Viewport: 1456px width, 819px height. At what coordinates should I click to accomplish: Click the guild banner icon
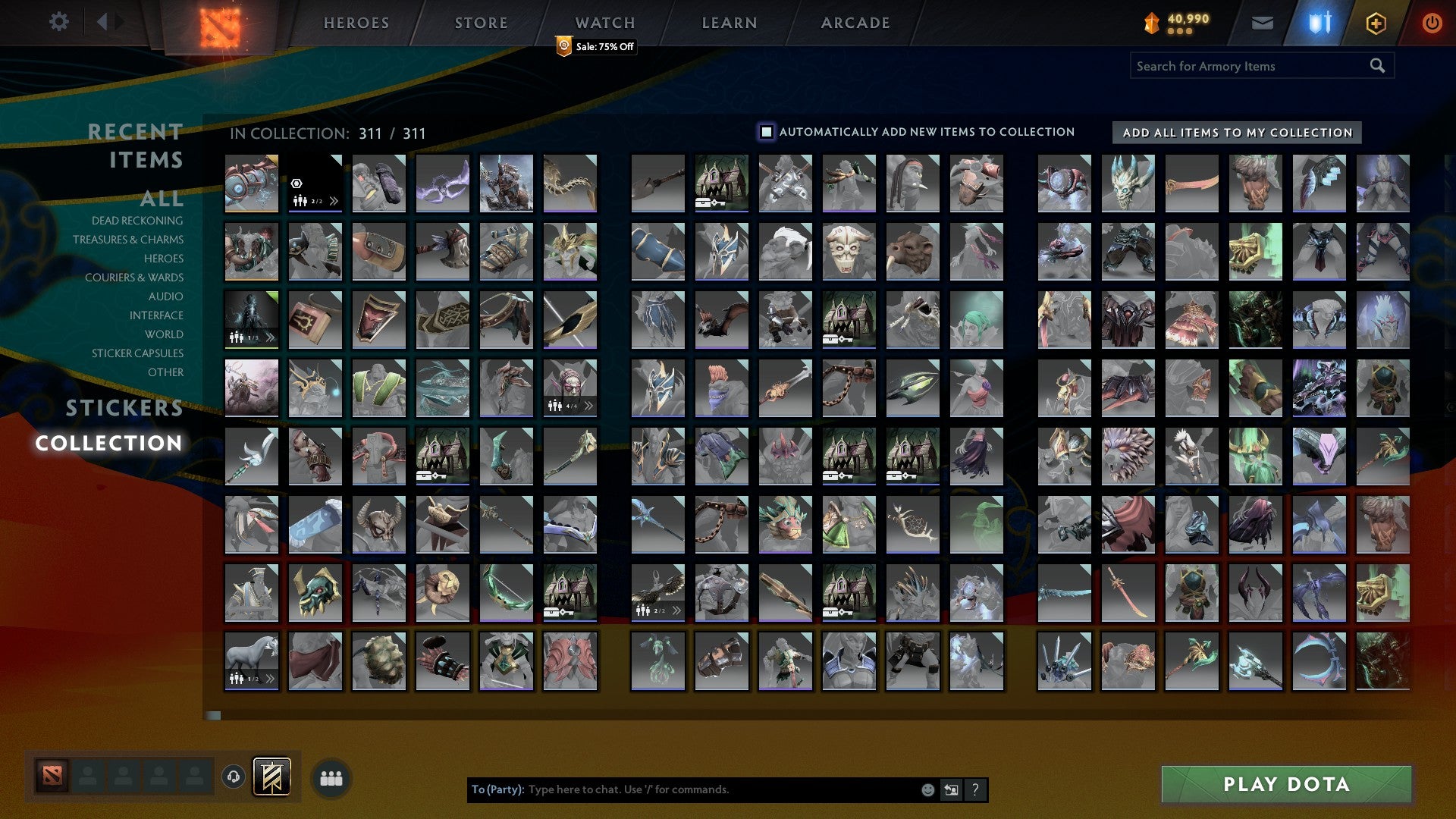click(271, 777)
